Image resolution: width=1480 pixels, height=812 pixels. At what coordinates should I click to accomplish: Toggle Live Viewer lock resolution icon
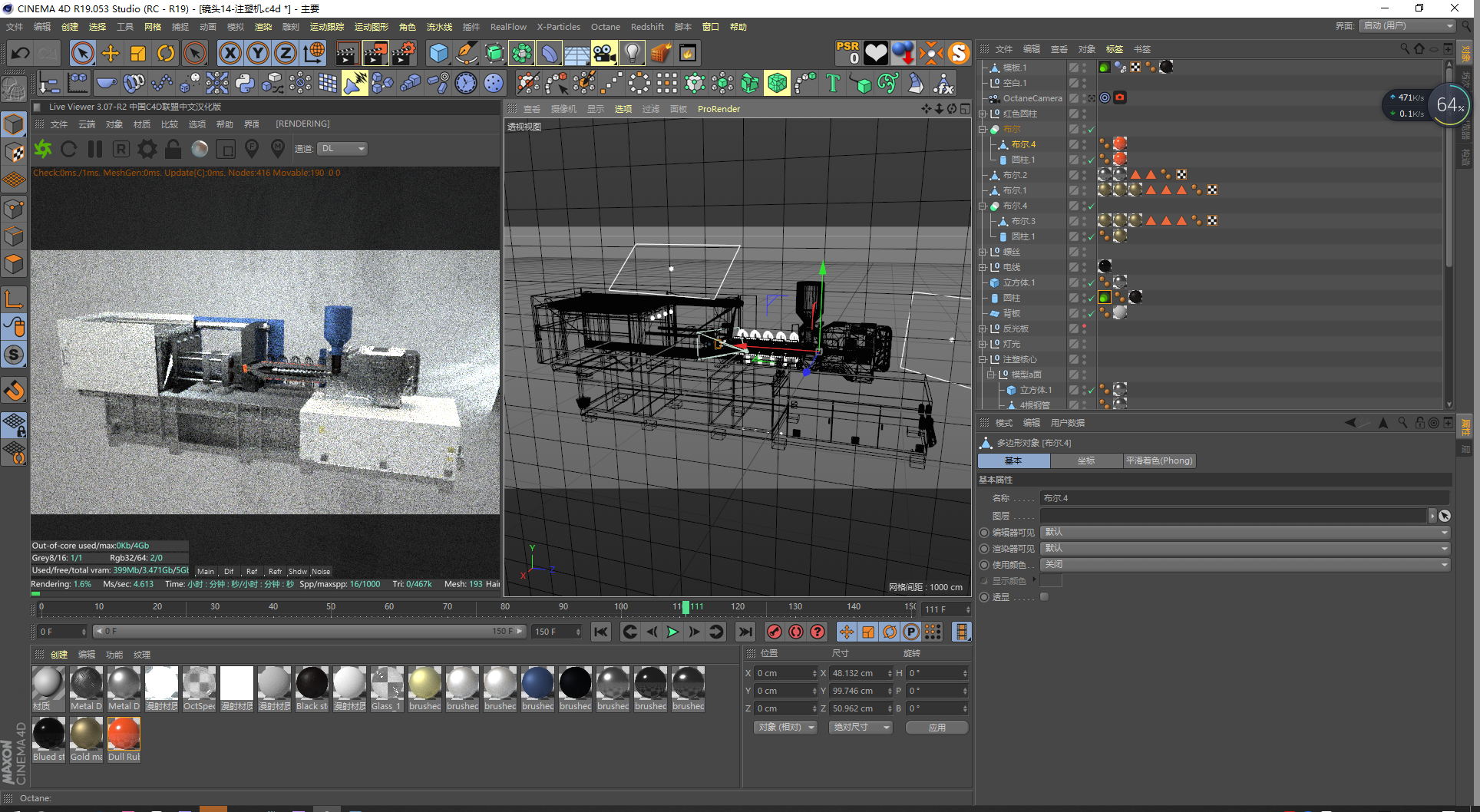(x=173, y=148)
